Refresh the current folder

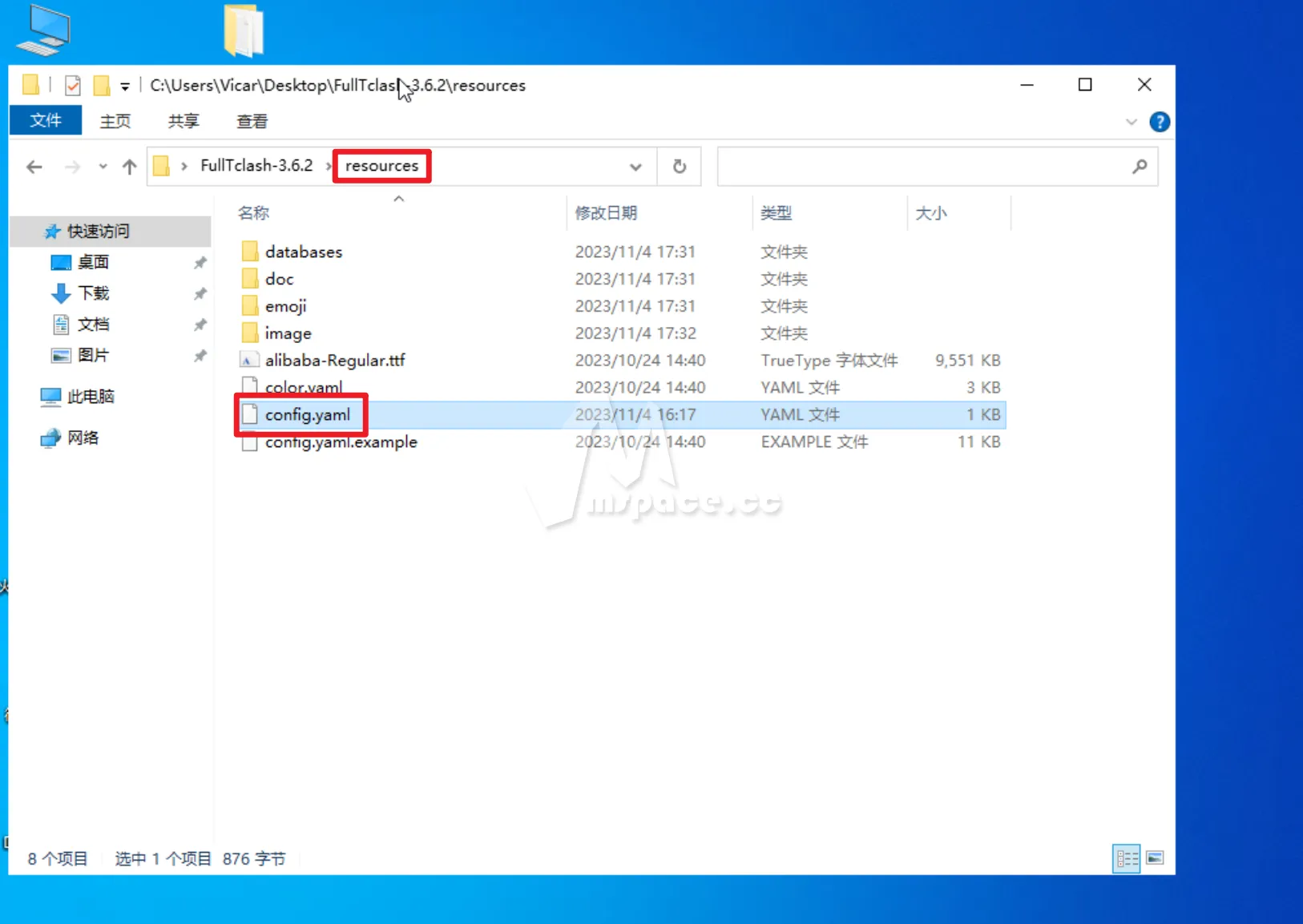pos(680,167)
